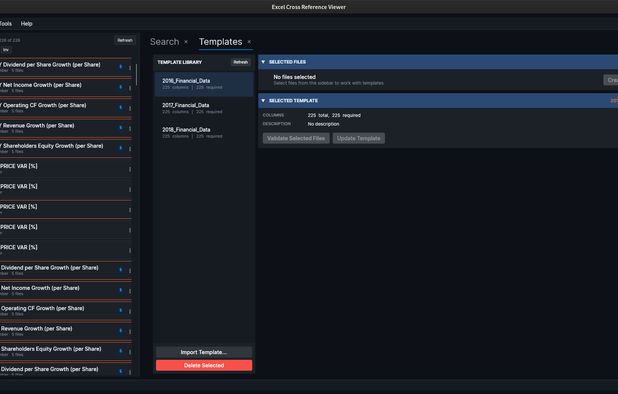Image resolution: width=618 pixels, height=394 pixels.
Task: Click the 'No files selected' message
Action: coord(294,77)
